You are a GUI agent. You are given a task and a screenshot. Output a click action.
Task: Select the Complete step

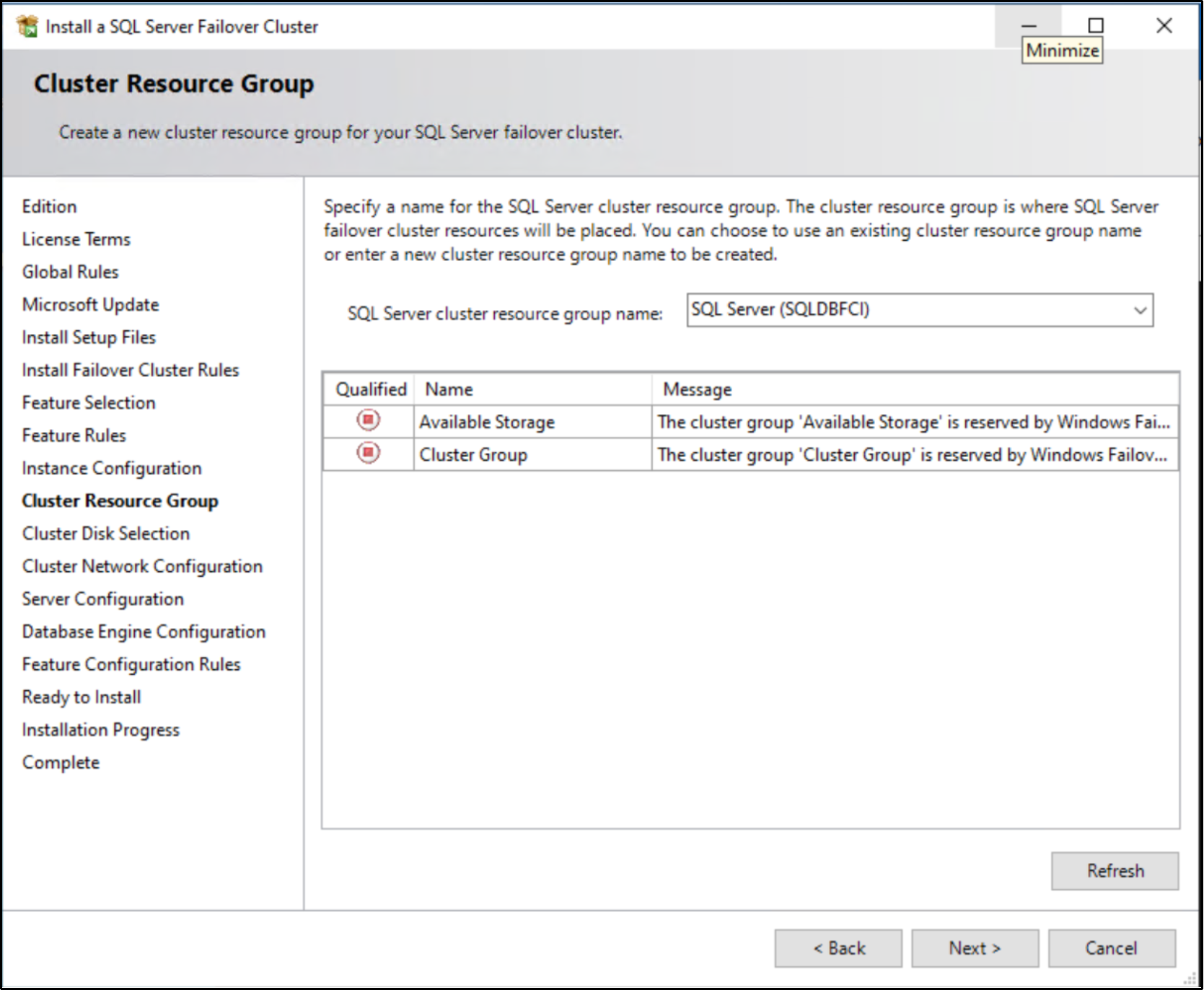[x=61, y=763]
